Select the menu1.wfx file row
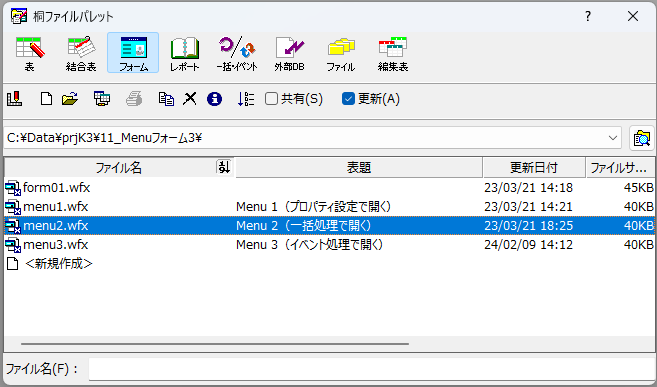The height and width of the screenshot is (387, 657). pos(329,206)
